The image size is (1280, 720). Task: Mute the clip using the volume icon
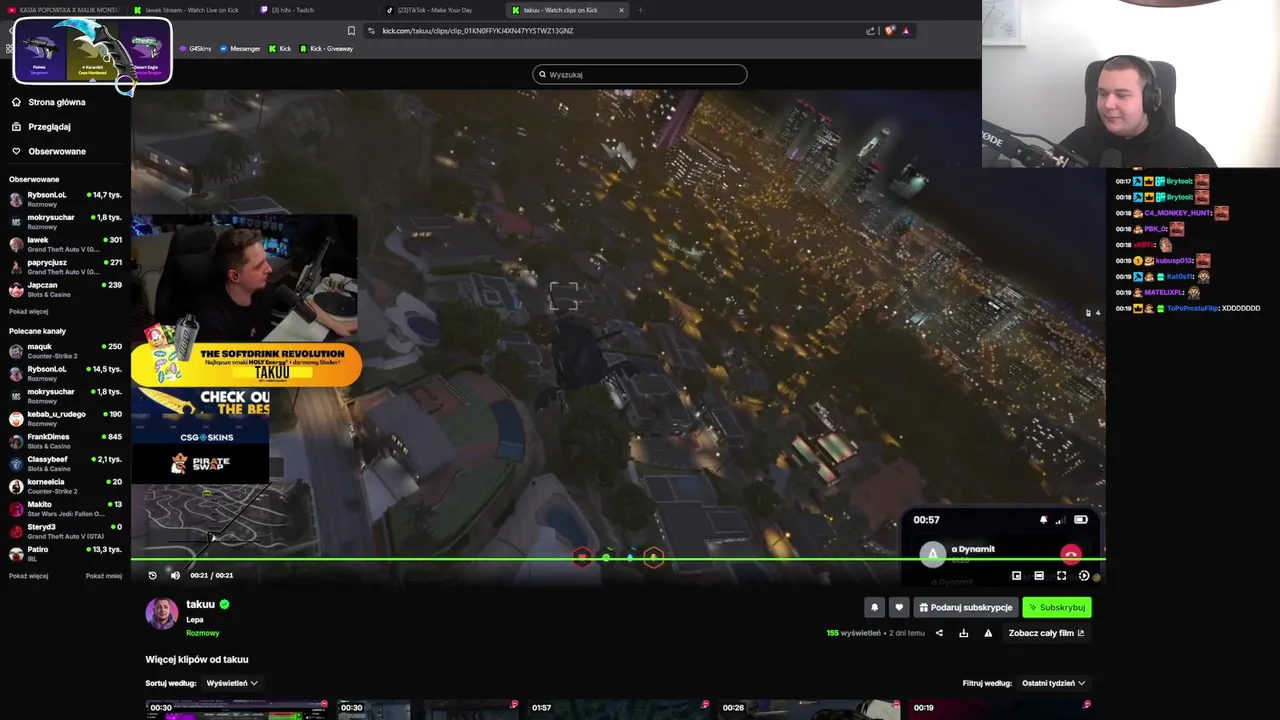pos(175,575)
